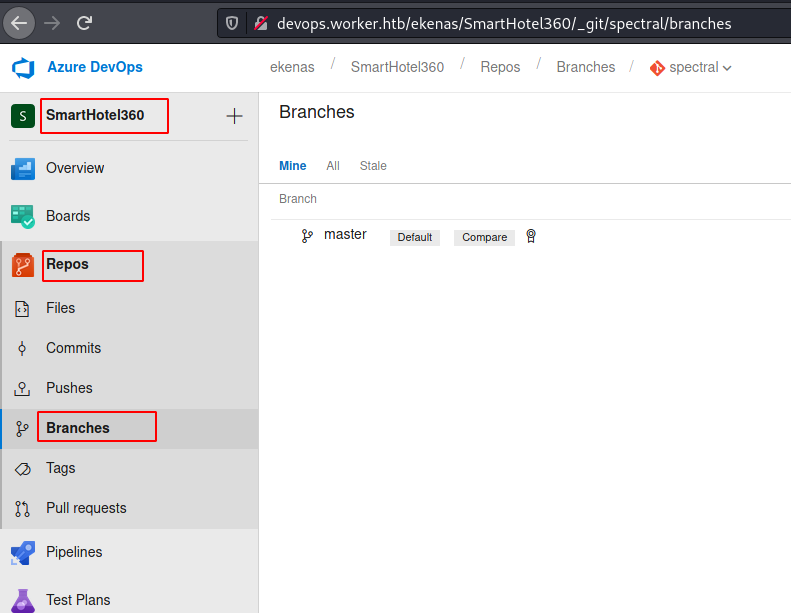This screenshot has width=791, height=613.
Task: Open Pipelines in the sidebar
Action: point(74,552)
